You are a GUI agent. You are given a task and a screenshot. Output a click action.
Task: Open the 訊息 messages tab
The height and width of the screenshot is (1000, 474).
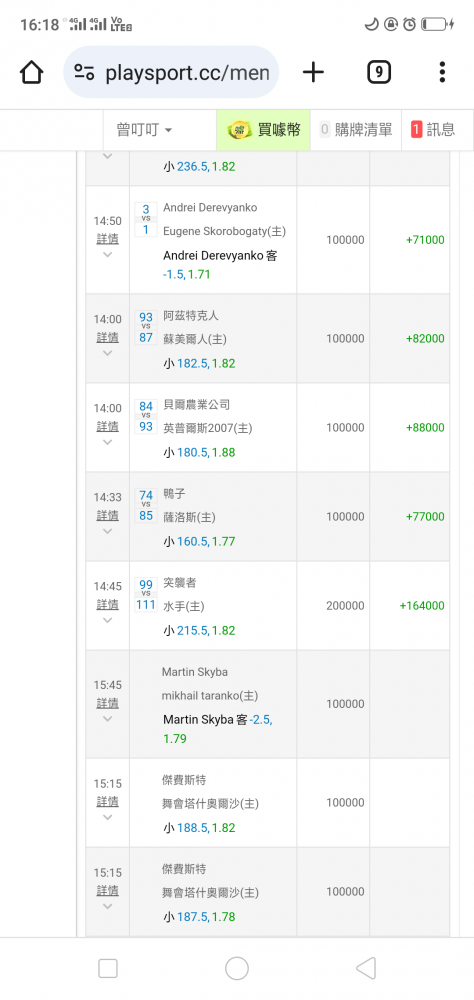(x=433, y=130)
